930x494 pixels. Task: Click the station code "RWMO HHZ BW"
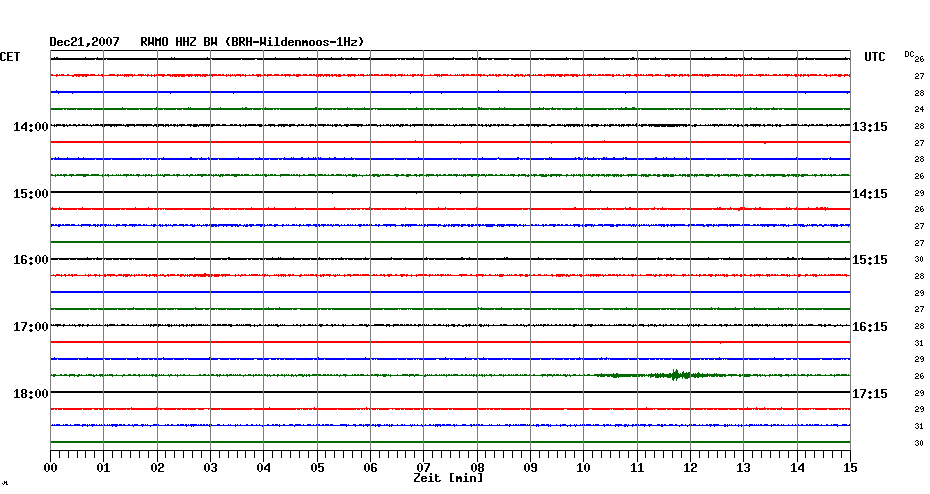click(x=179, y=42)
